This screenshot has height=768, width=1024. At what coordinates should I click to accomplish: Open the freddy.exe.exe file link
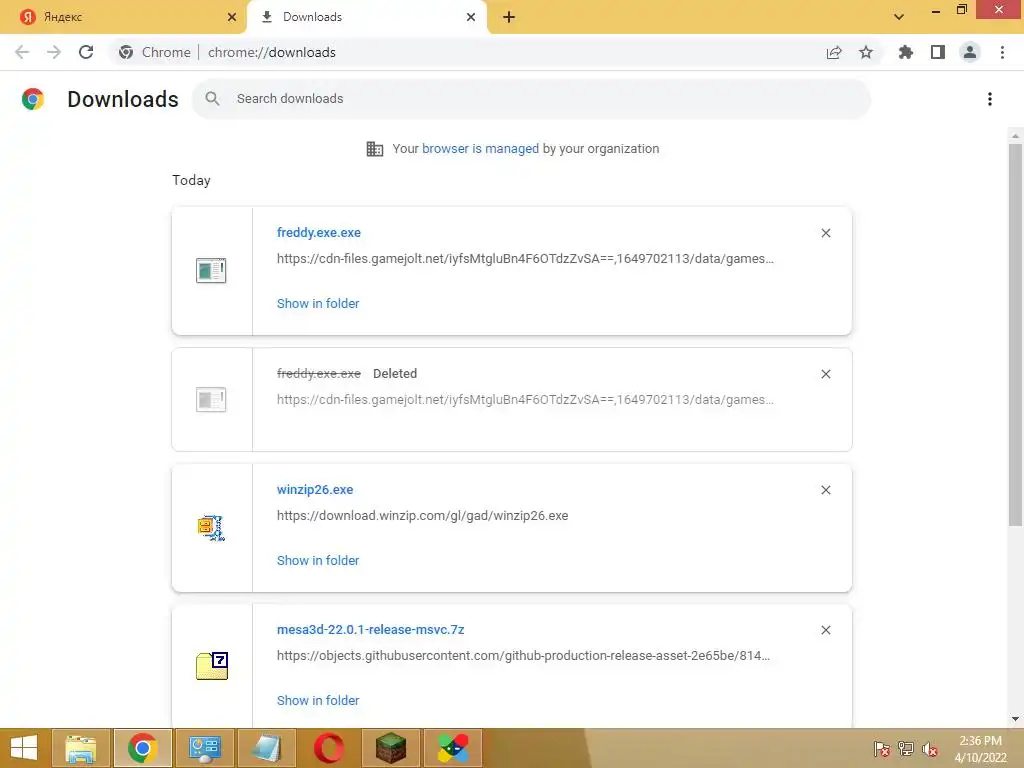tap(319, 232)
